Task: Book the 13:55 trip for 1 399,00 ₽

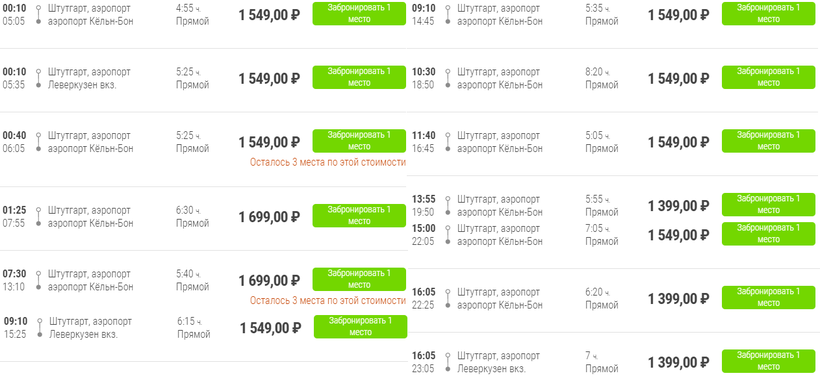Action: point(768,204)
